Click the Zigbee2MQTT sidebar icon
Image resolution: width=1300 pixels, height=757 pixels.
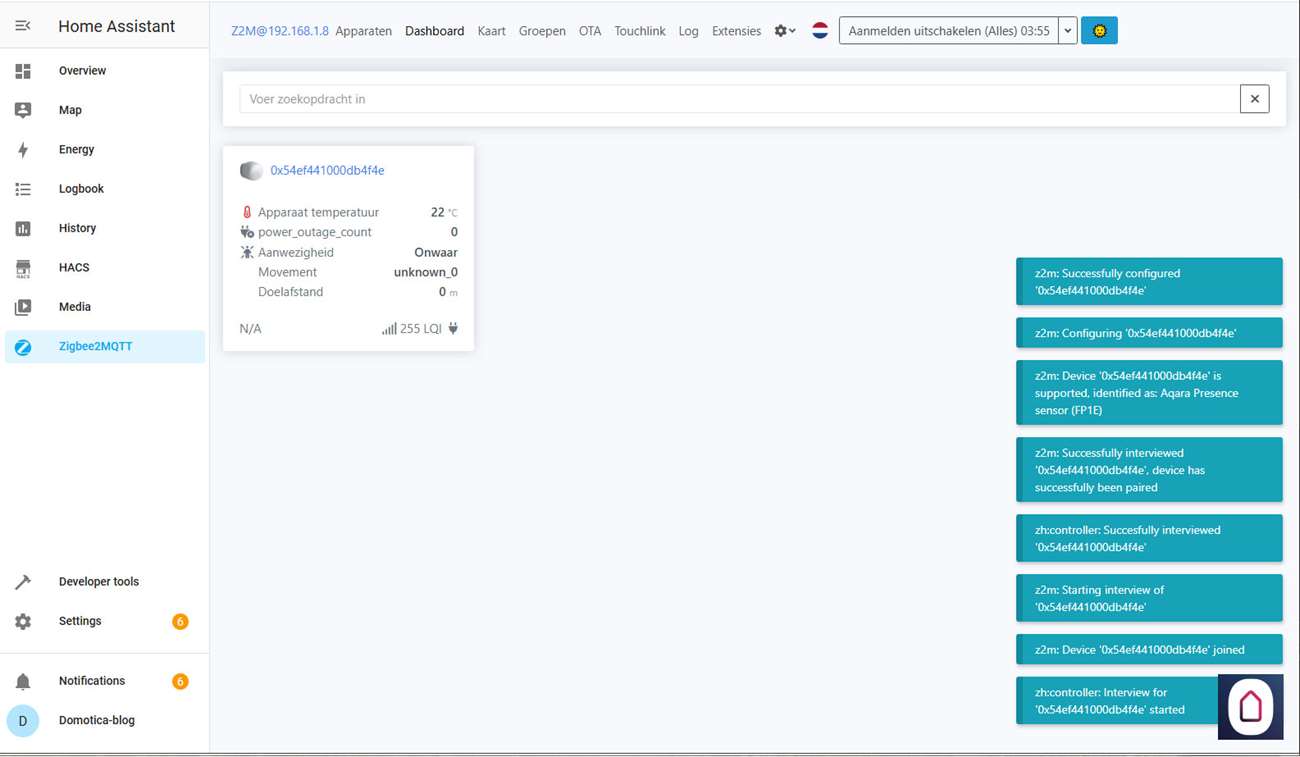(23, 347)
